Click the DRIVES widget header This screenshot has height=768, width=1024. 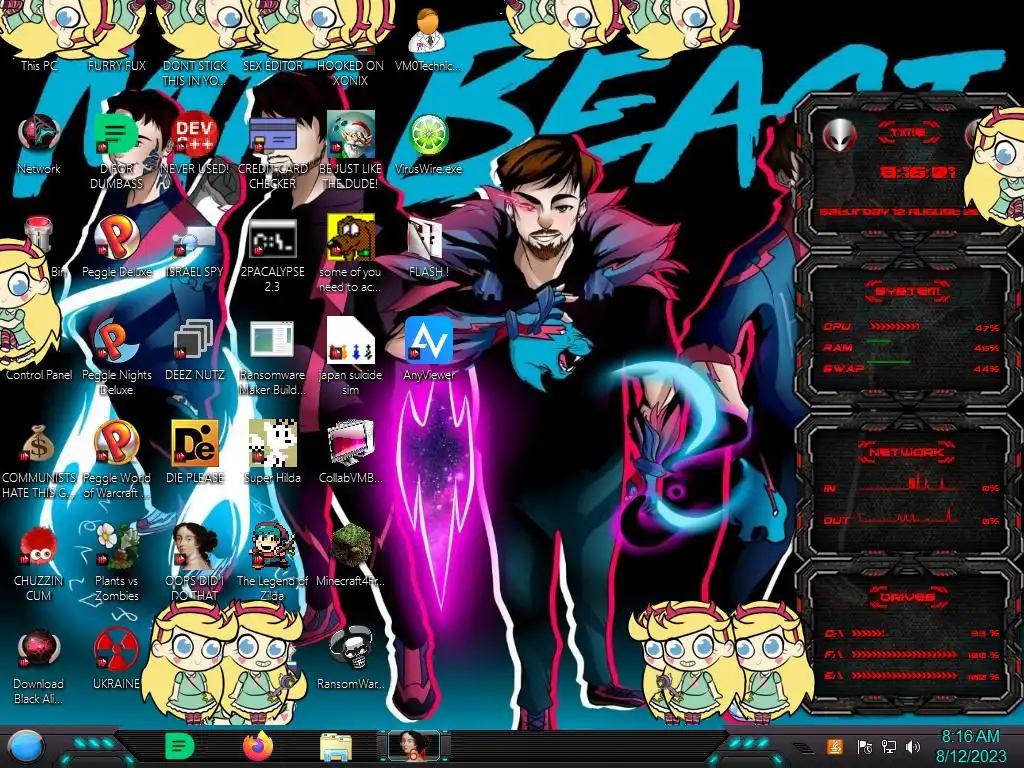(x=908, y=597)
